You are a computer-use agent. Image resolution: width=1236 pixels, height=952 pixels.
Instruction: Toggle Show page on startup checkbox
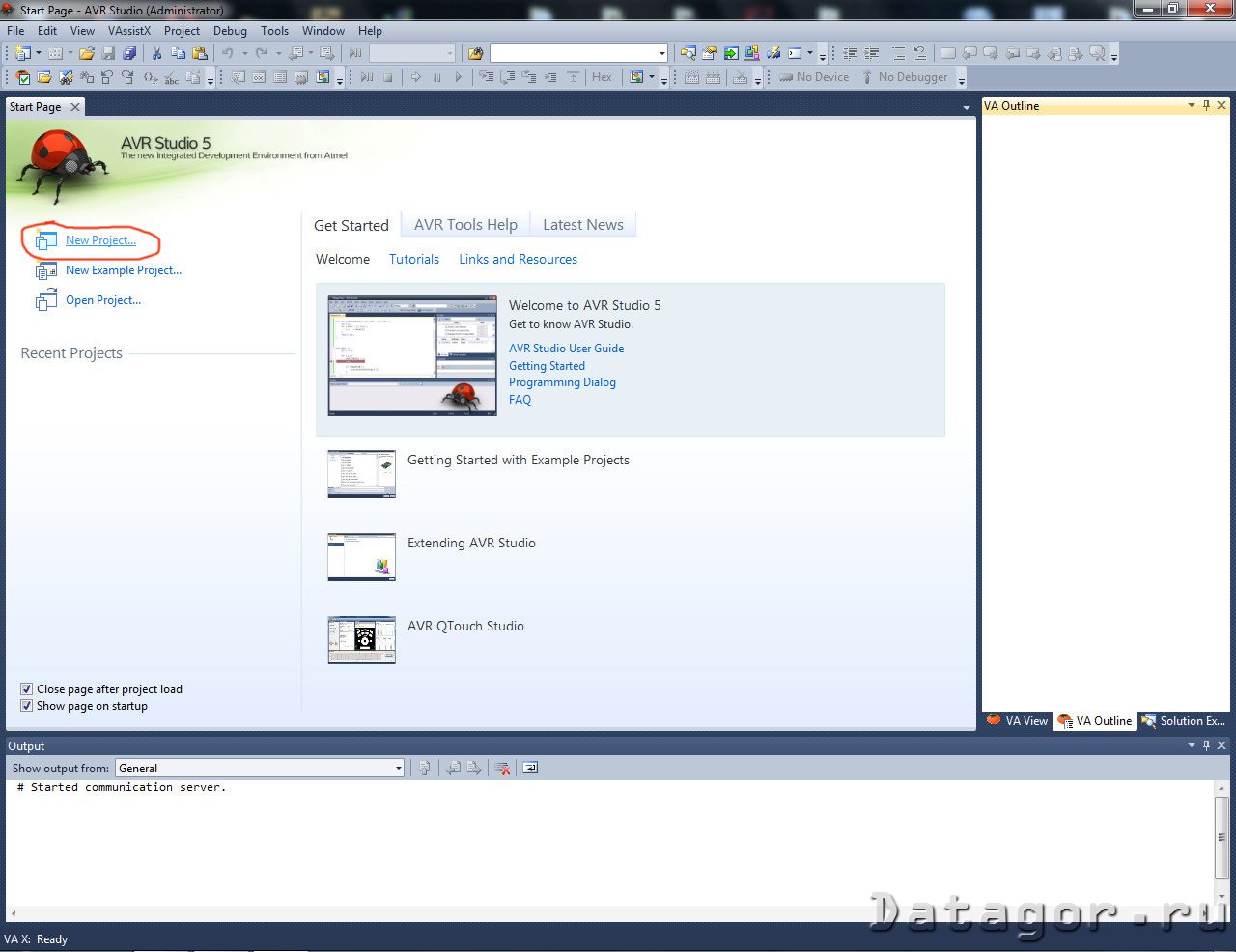coord(27,706)
